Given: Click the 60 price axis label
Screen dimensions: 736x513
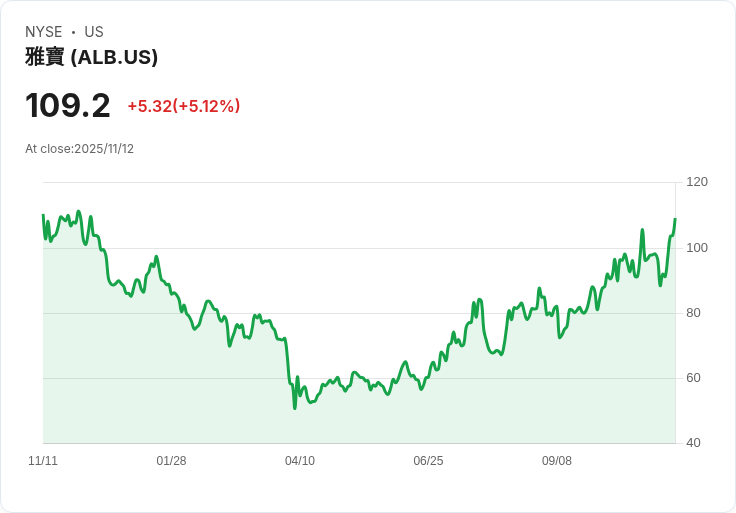Looking at the screenshot, I should (x=694, y=378).
